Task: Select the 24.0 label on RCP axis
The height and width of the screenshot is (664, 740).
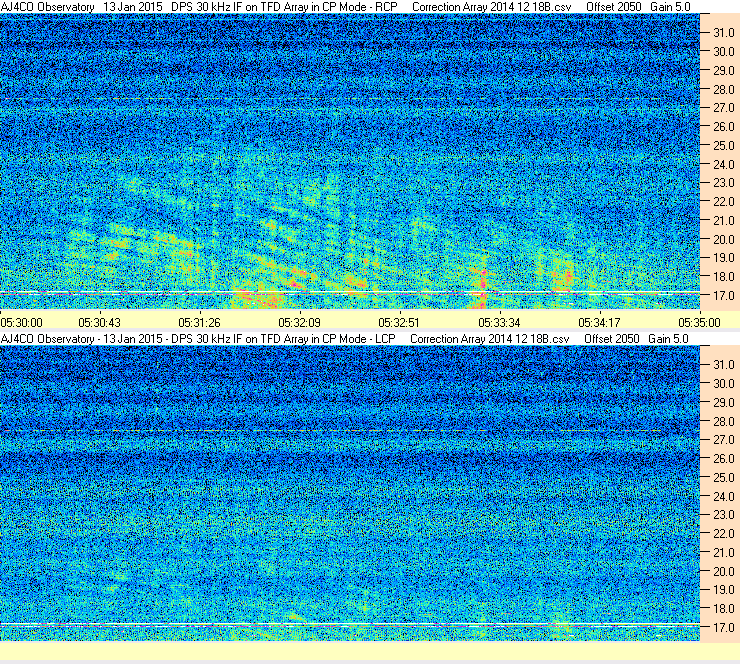Action: coord(724,164)
